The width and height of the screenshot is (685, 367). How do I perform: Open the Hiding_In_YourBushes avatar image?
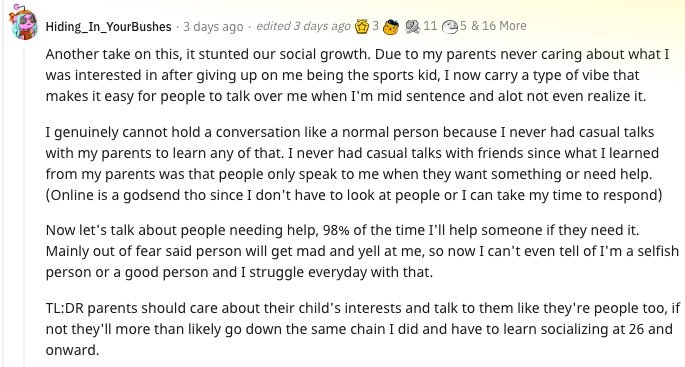point(23,22)
